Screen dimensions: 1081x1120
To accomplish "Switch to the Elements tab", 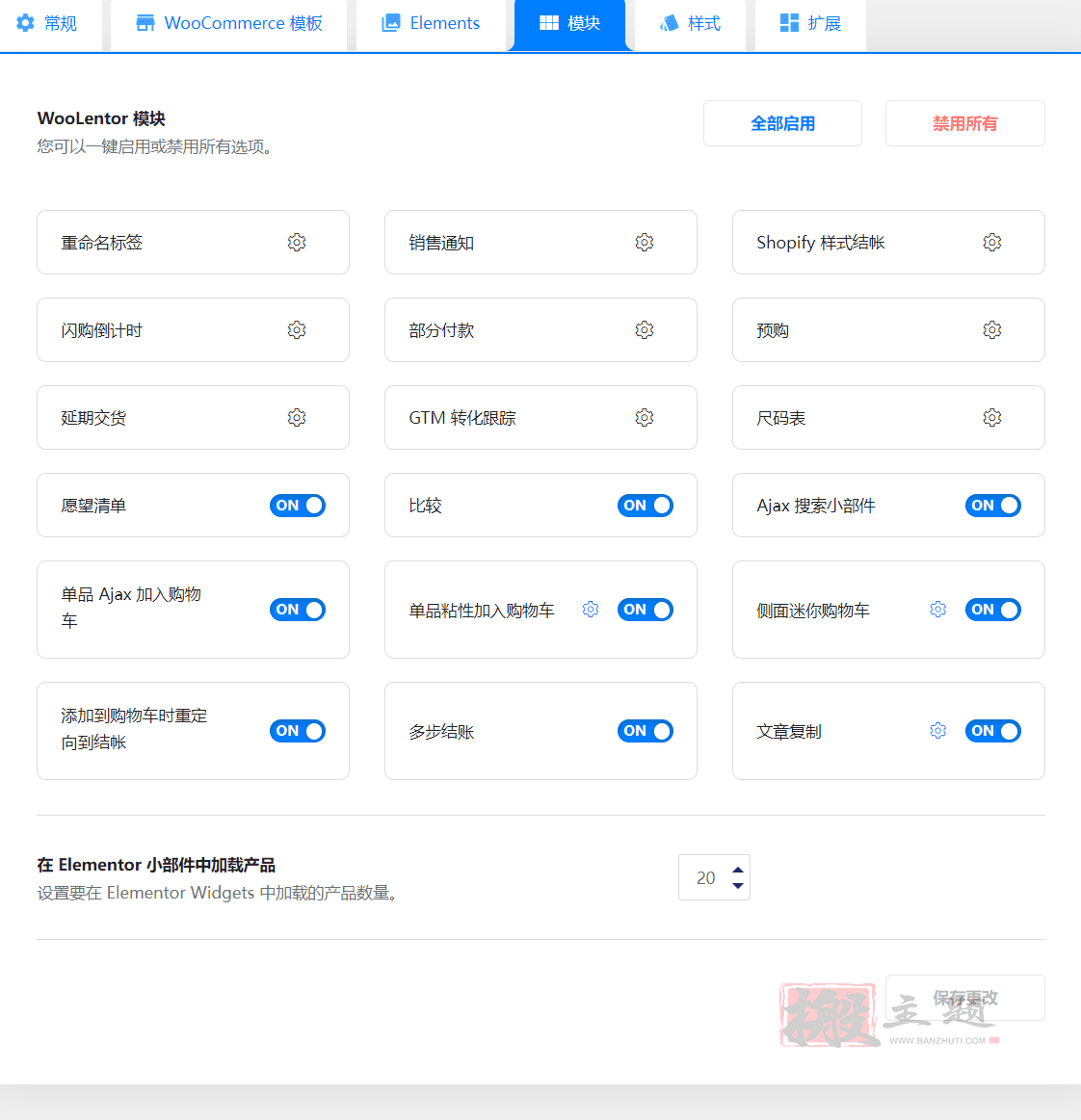I will (x=431, y=23).
